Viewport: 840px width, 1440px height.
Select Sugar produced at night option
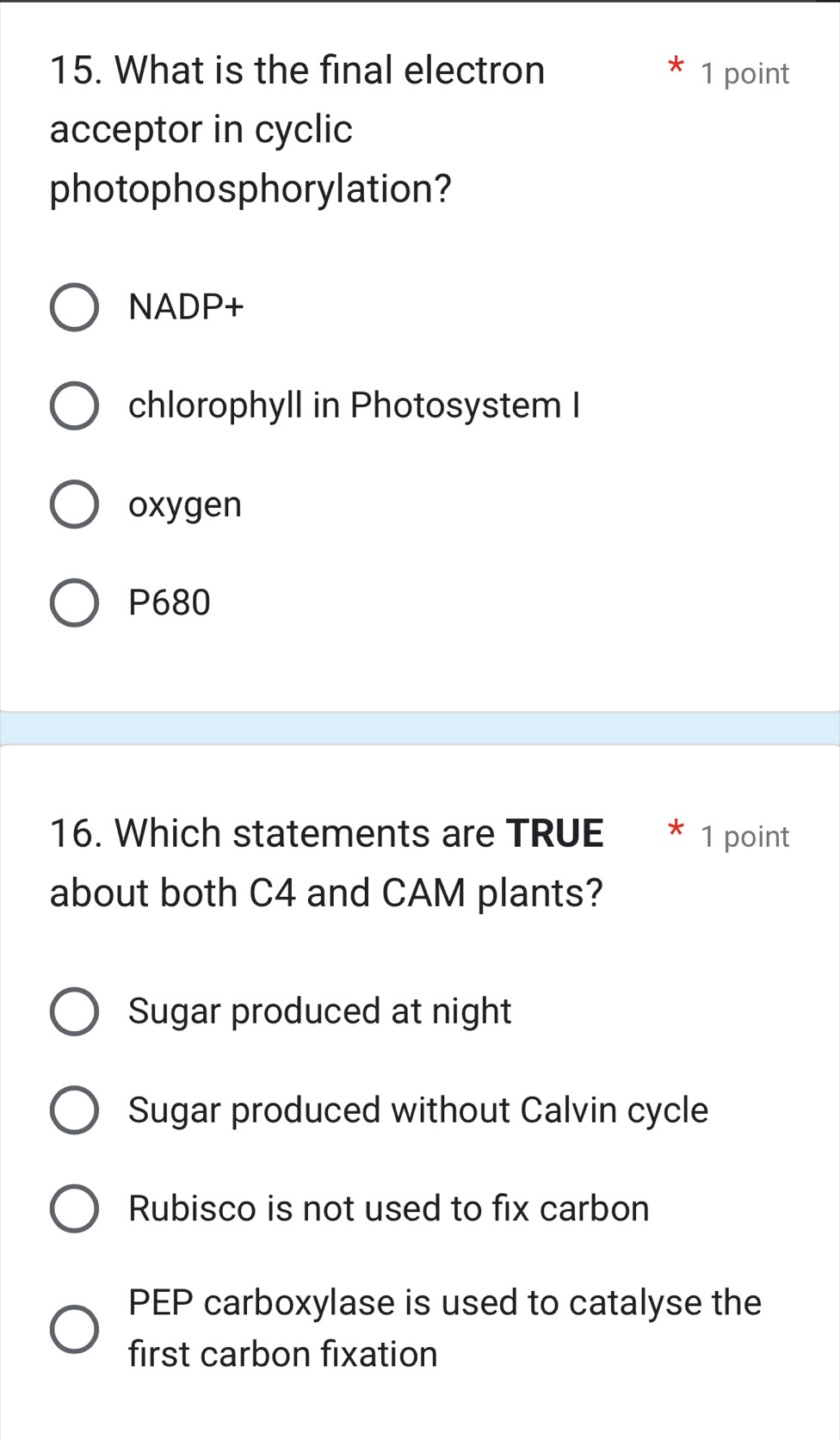tap(76, 1013)
